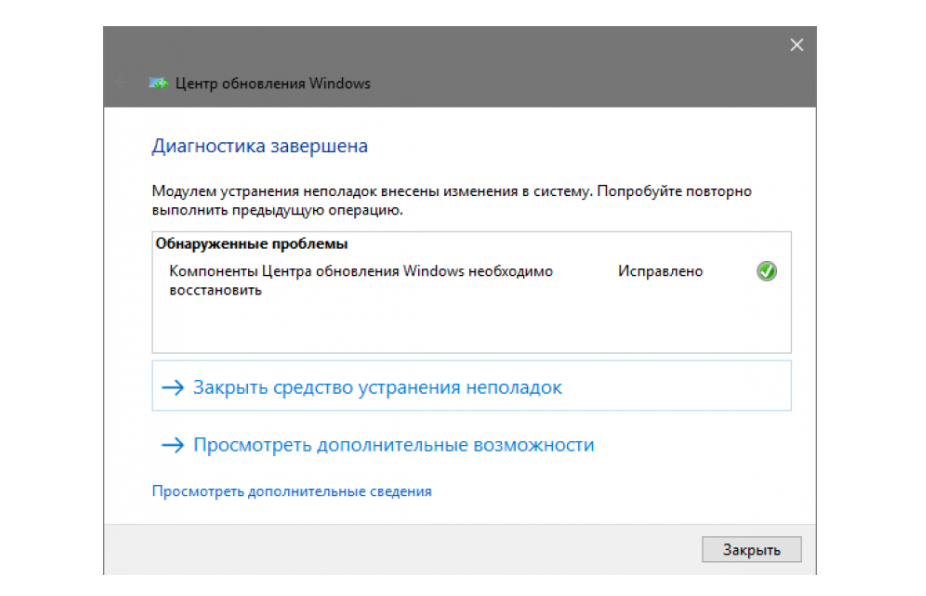Choose the 'Просмотреть дополнительные возможности' text
Image resolution: width=926 pixels, height=596 pixels.
(393, 445)
